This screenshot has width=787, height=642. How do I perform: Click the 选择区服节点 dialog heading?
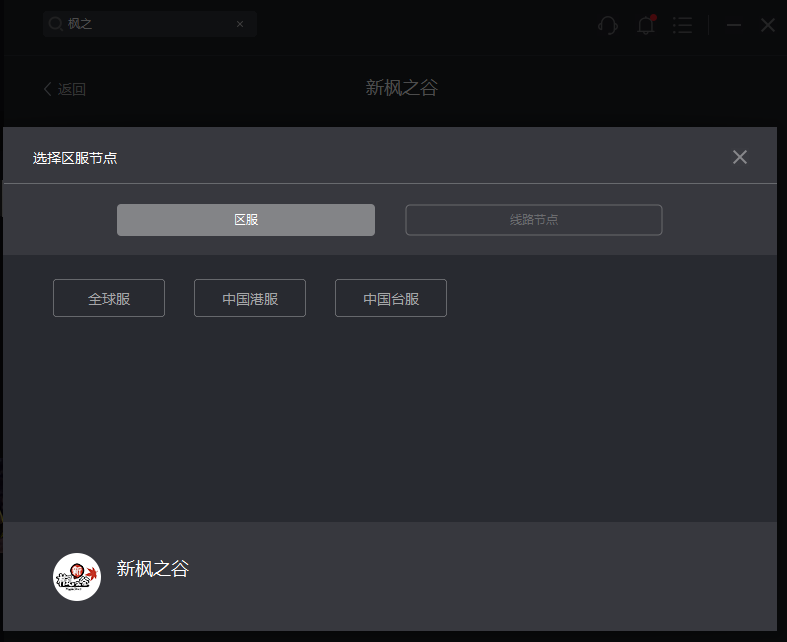75,158
